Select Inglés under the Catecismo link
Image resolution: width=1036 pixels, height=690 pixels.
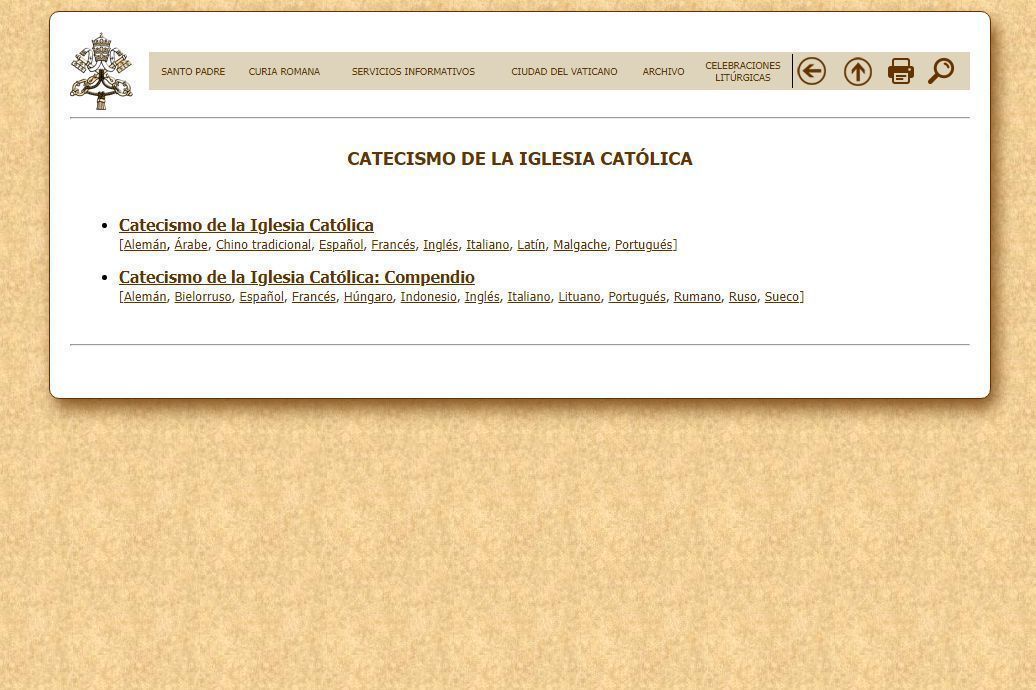click(x=441, y=245)
